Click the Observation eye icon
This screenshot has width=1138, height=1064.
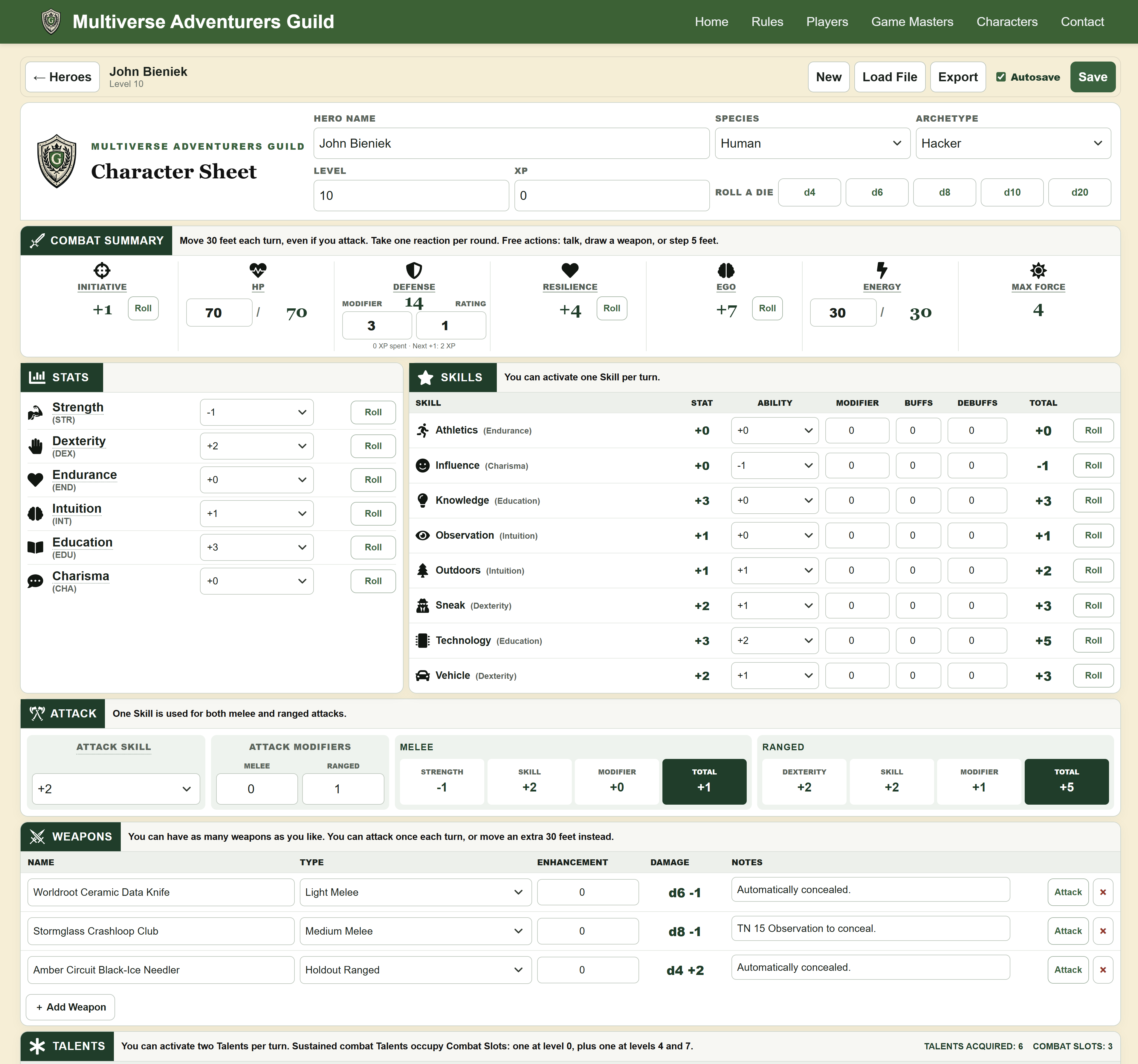pos(422,535)
